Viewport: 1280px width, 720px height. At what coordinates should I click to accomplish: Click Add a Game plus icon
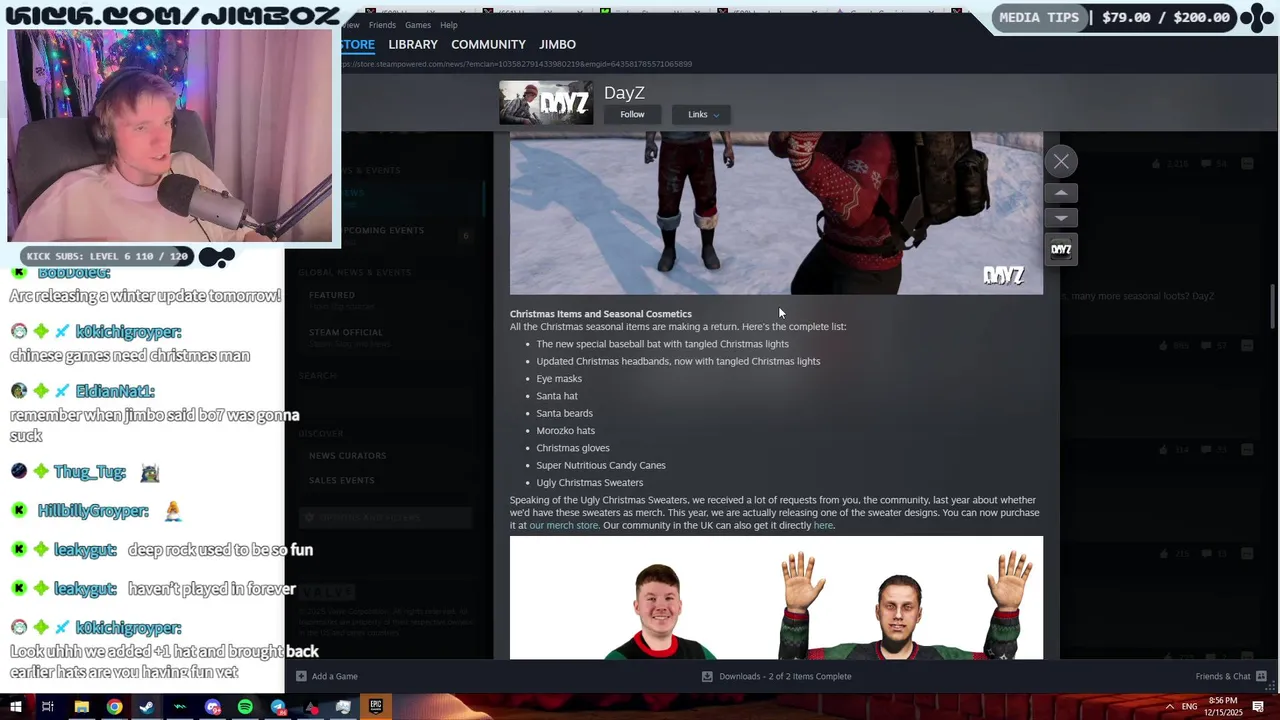point(301,676)
